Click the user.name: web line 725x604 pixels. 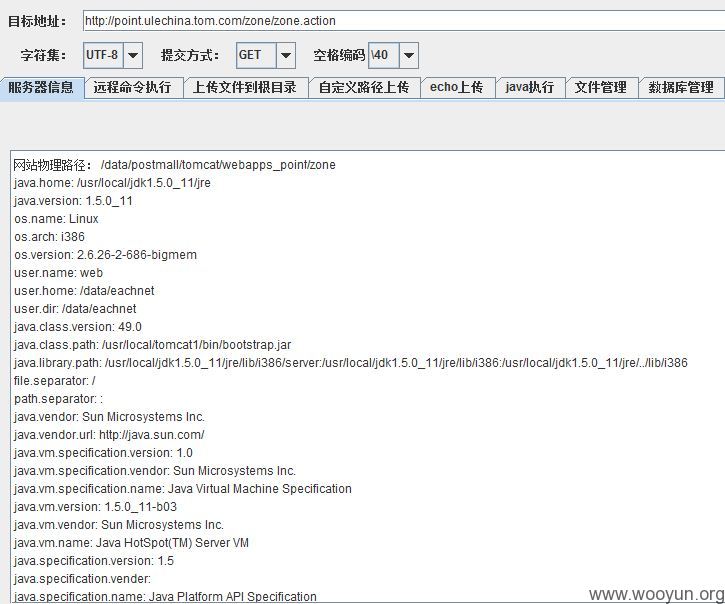point(58,273)
